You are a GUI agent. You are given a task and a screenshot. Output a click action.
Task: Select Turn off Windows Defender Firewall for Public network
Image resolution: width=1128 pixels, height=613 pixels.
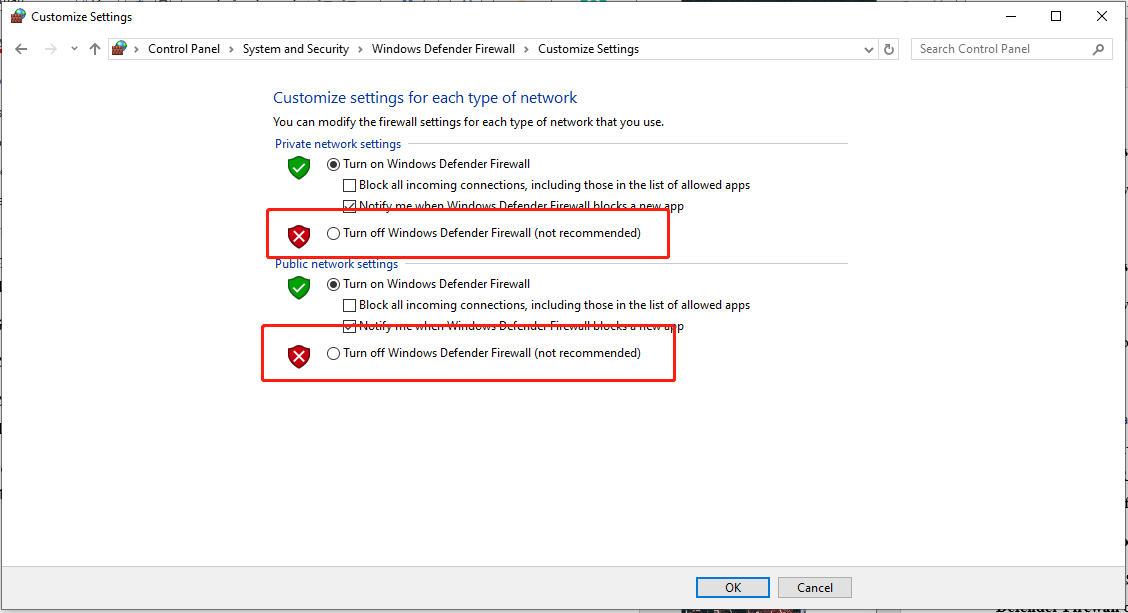coord(333,352)
